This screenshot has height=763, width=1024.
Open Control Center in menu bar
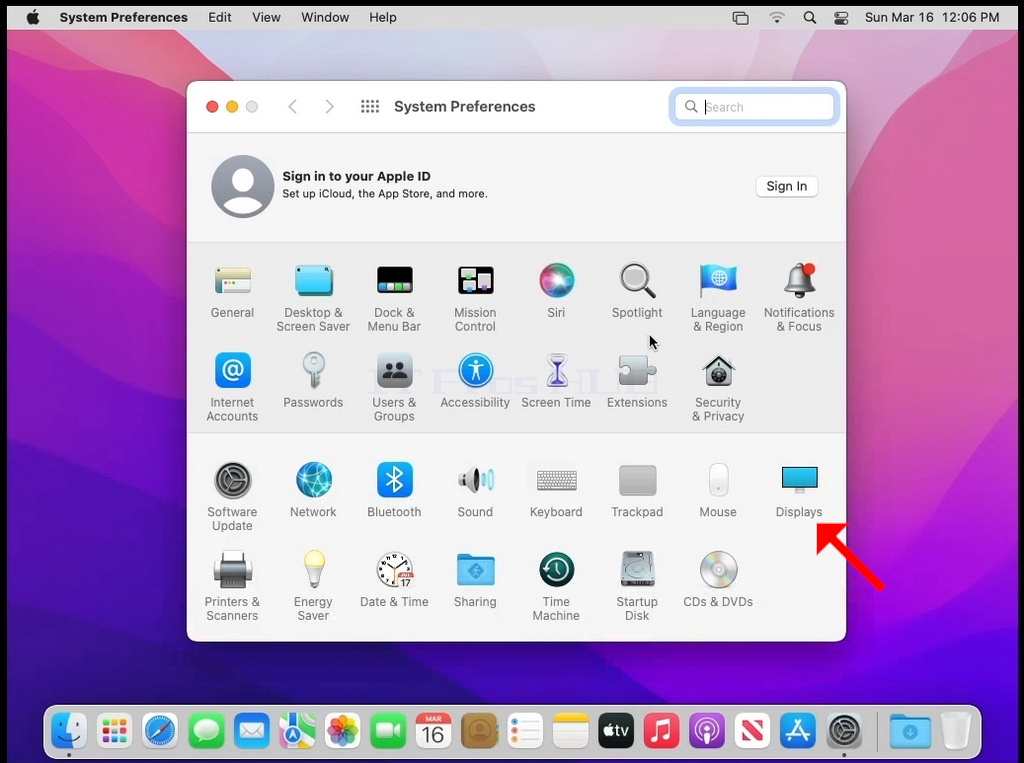pyautogui.click(x=841, y=18)
